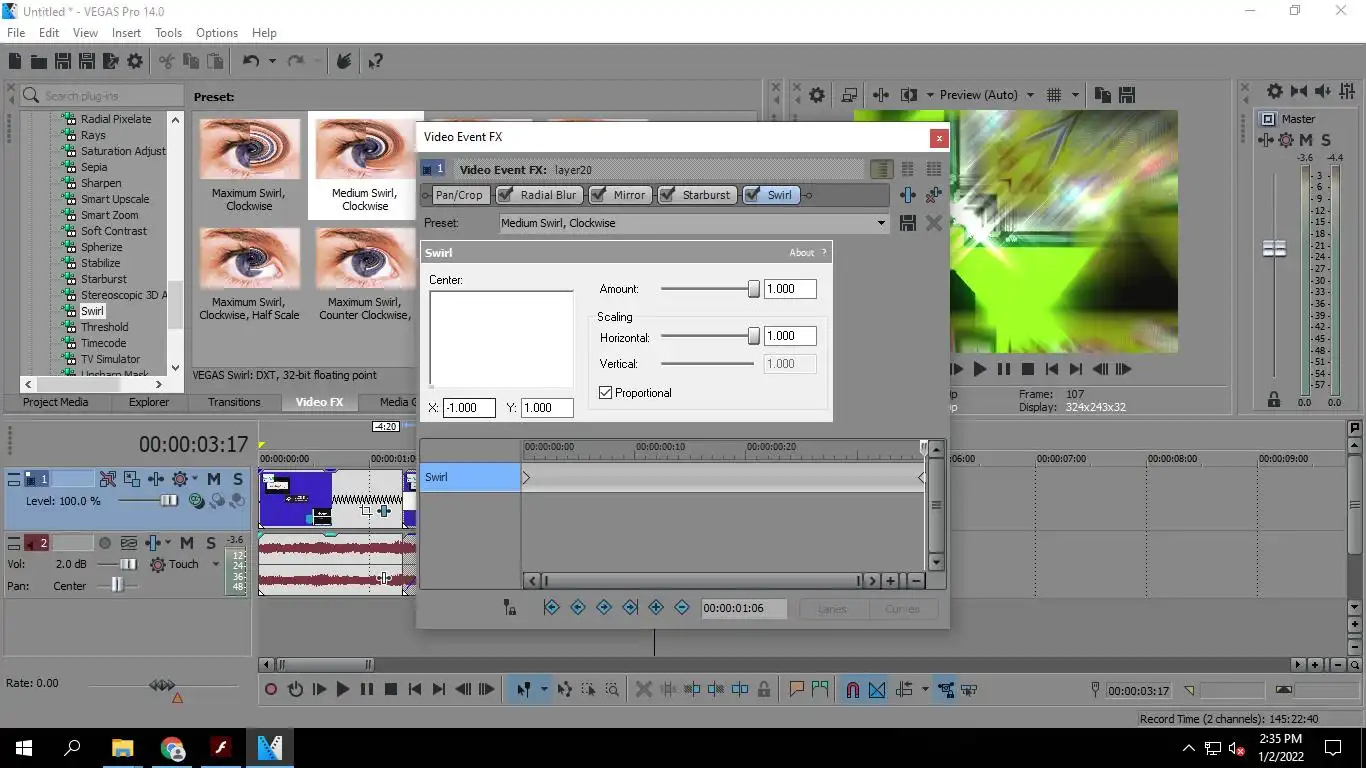Click Plug-in Chain icon in FX window
The width and height of the screenshot is (1366, 768).
pos(907,195)
